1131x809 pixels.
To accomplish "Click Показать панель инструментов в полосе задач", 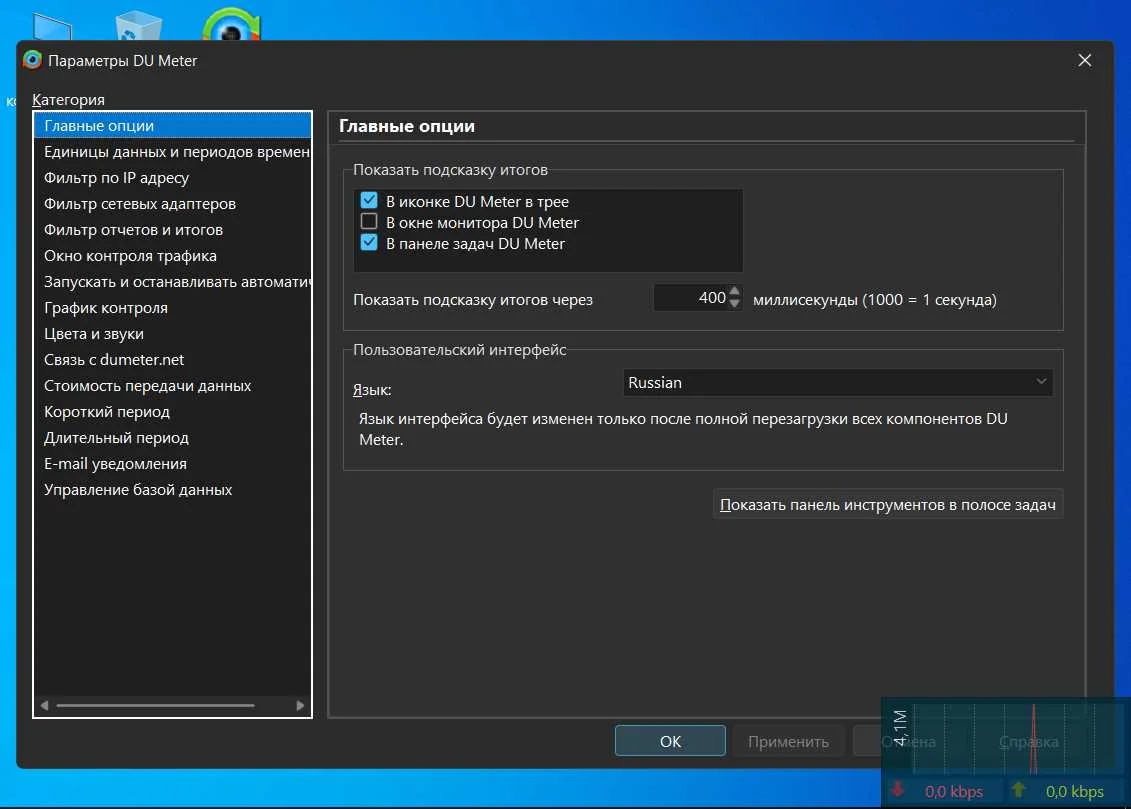I will 887,504.
